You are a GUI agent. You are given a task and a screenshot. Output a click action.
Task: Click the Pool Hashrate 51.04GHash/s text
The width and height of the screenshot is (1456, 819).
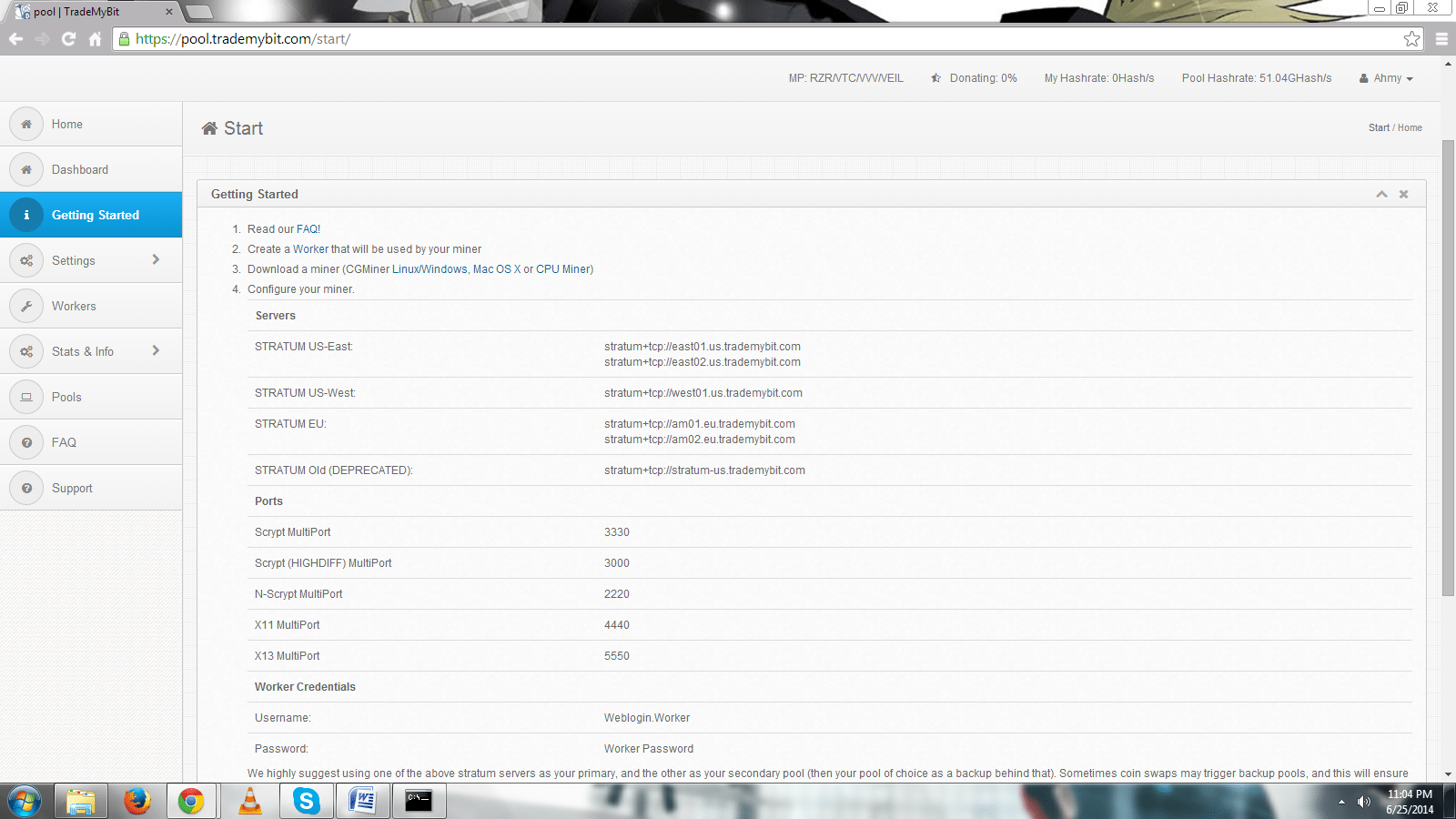[x=1257, y=78]
